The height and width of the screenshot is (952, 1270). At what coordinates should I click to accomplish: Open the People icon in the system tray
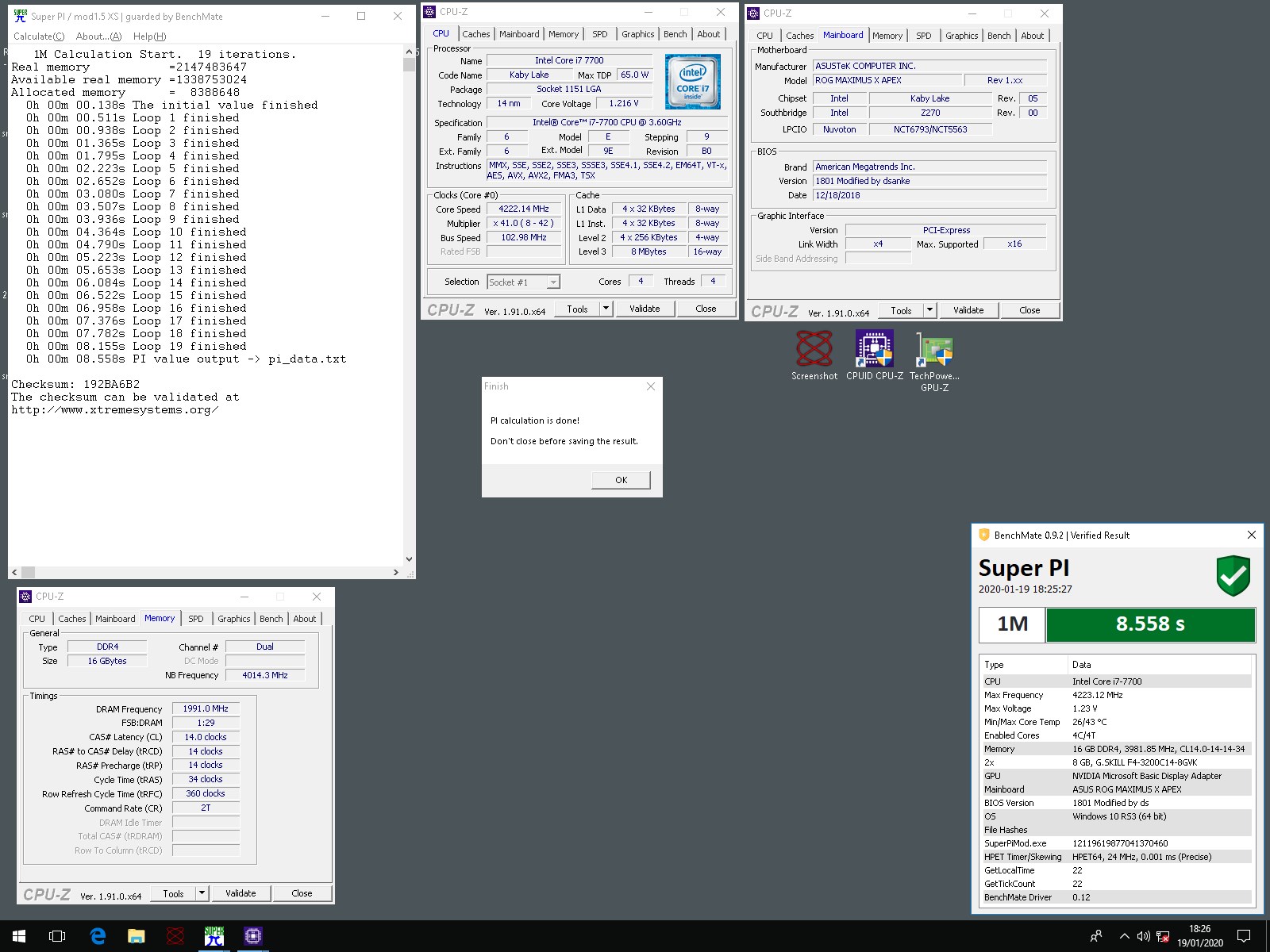[1096, 936]
